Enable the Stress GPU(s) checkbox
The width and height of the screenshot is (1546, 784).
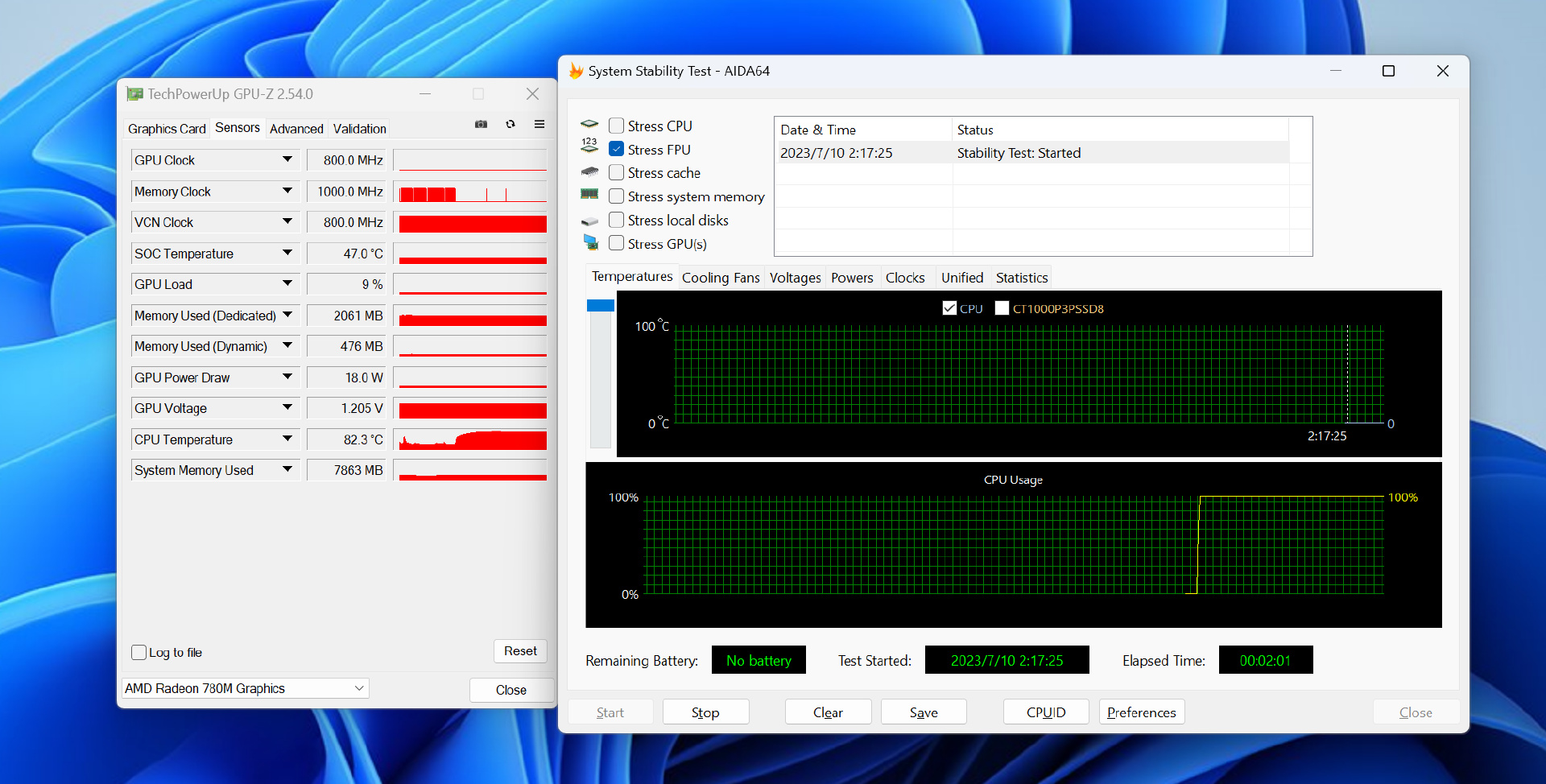(617, 243)
